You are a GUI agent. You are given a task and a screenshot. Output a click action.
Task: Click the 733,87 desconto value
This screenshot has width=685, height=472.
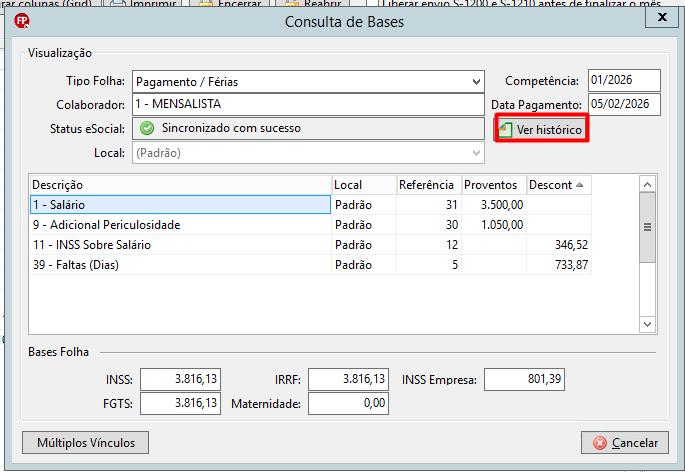click(x=571, y=265)
